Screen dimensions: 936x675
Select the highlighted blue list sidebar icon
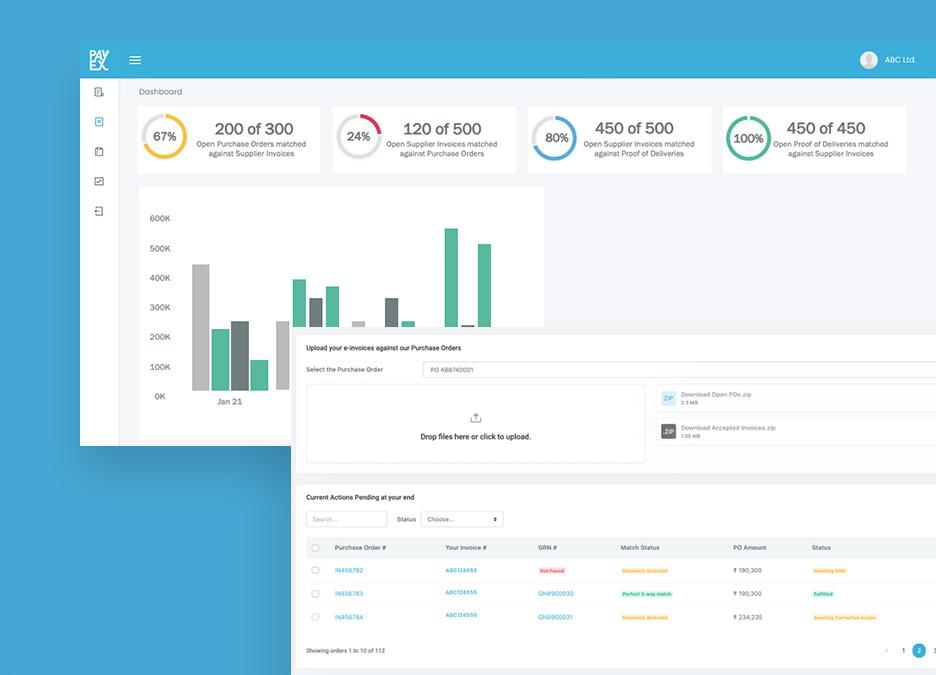pyautogui.click(x=99, y=122)
